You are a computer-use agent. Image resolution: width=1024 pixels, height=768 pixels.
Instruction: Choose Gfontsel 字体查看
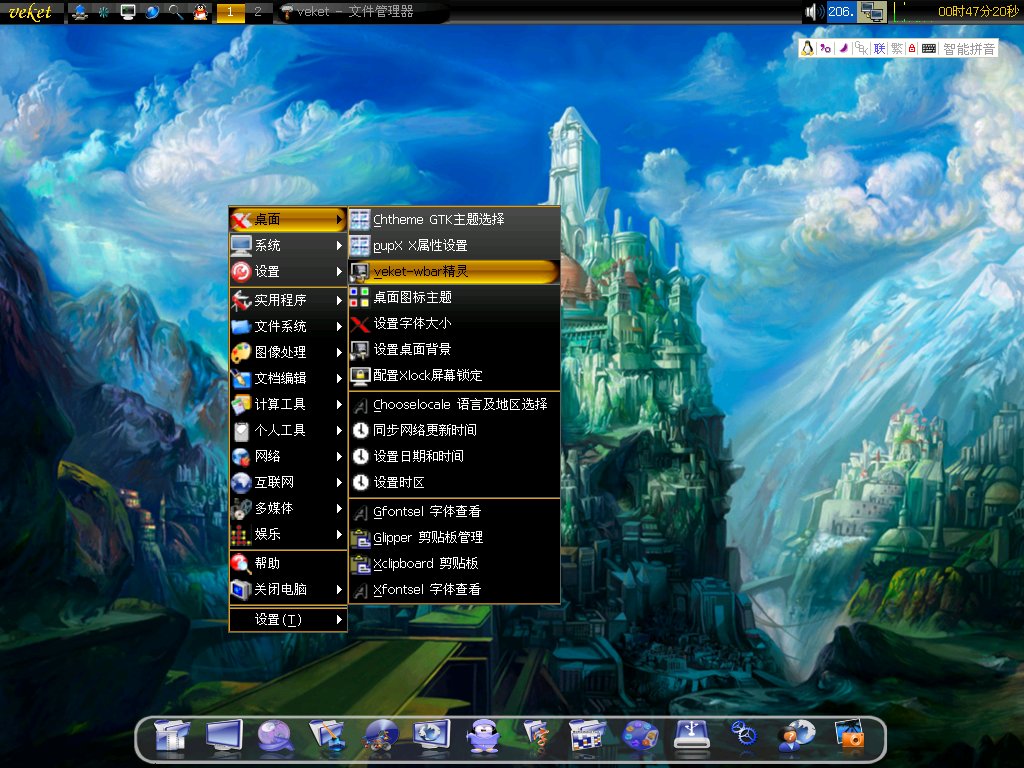coord(455,512)
